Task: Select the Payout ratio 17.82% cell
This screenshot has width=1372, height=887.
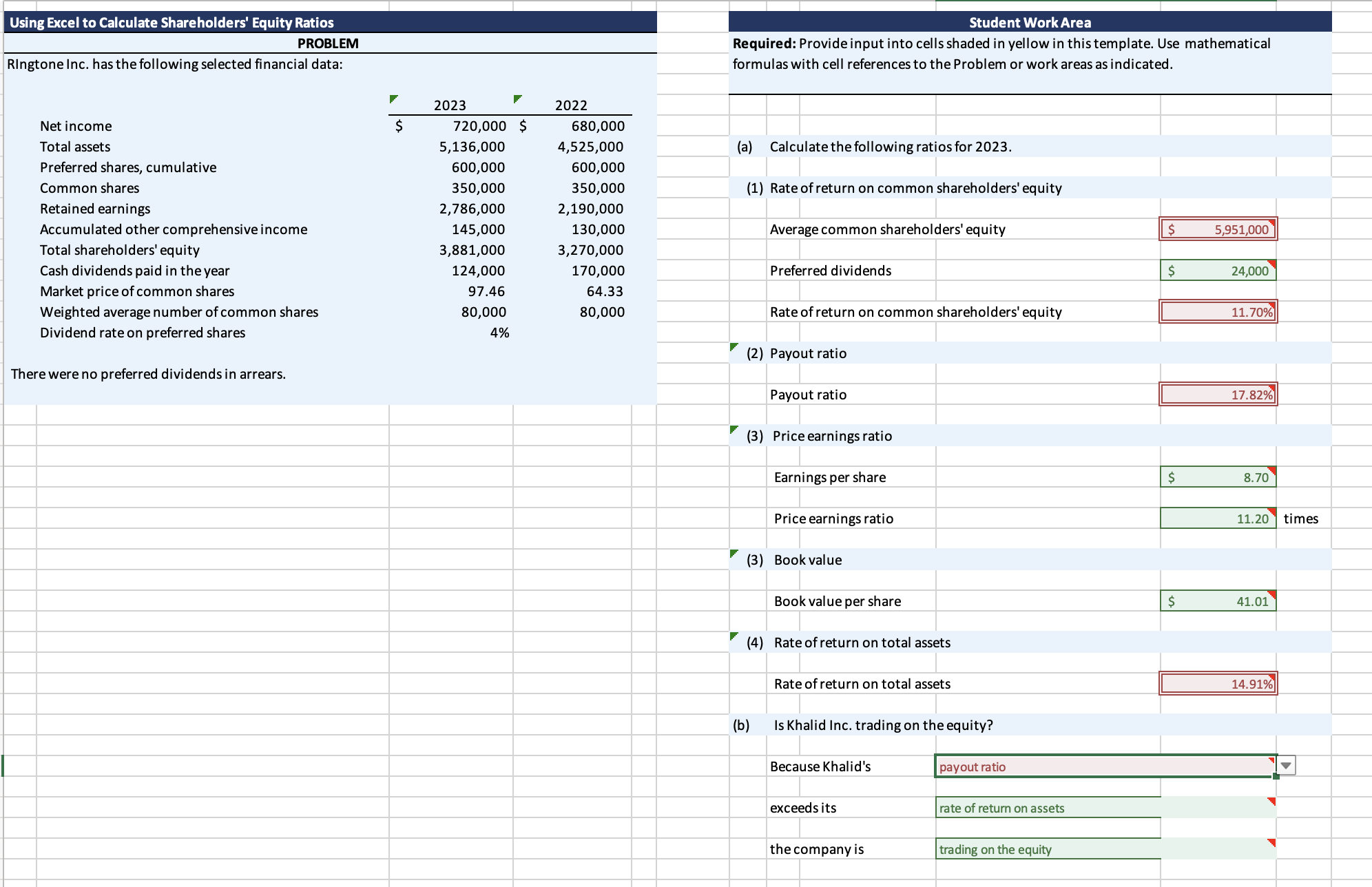Action: [x=1218, y=395]
